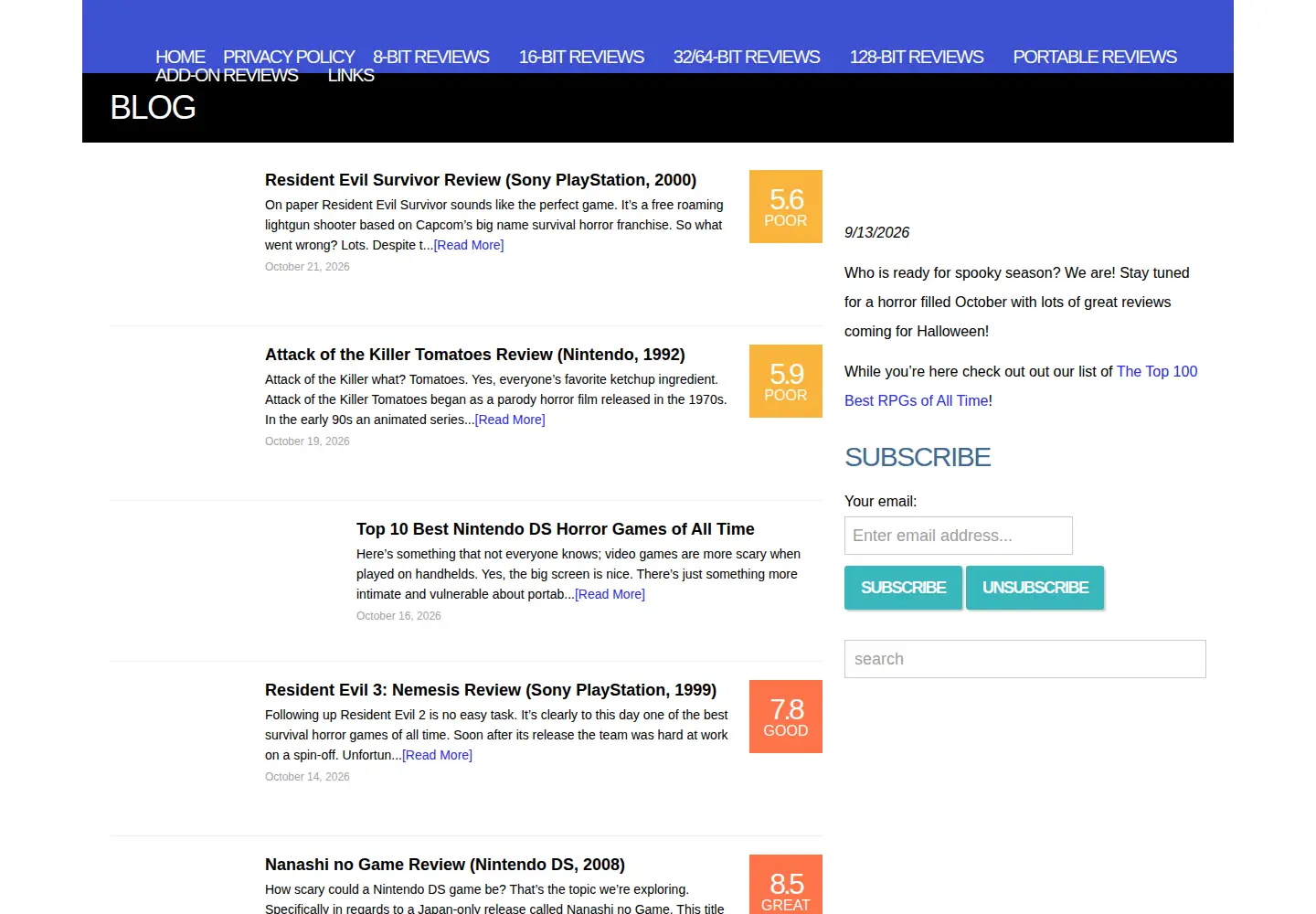This screenshot has height=914, width=1316.
Task: Click the email address input field
Action: [959, 536]
